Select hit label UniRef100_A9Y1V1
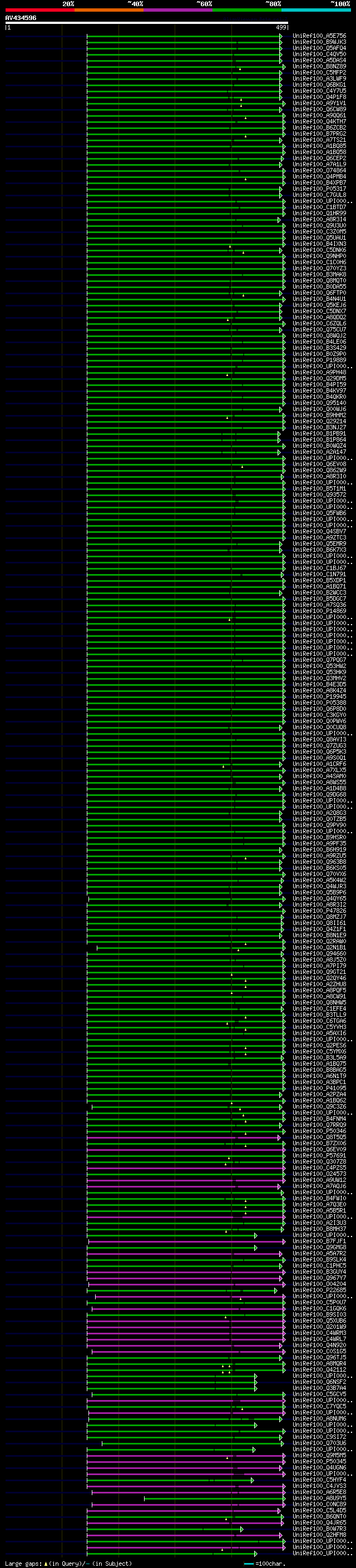Image resolution: width=356 pixels, height=1568 pixels. [x=319, y=103]
